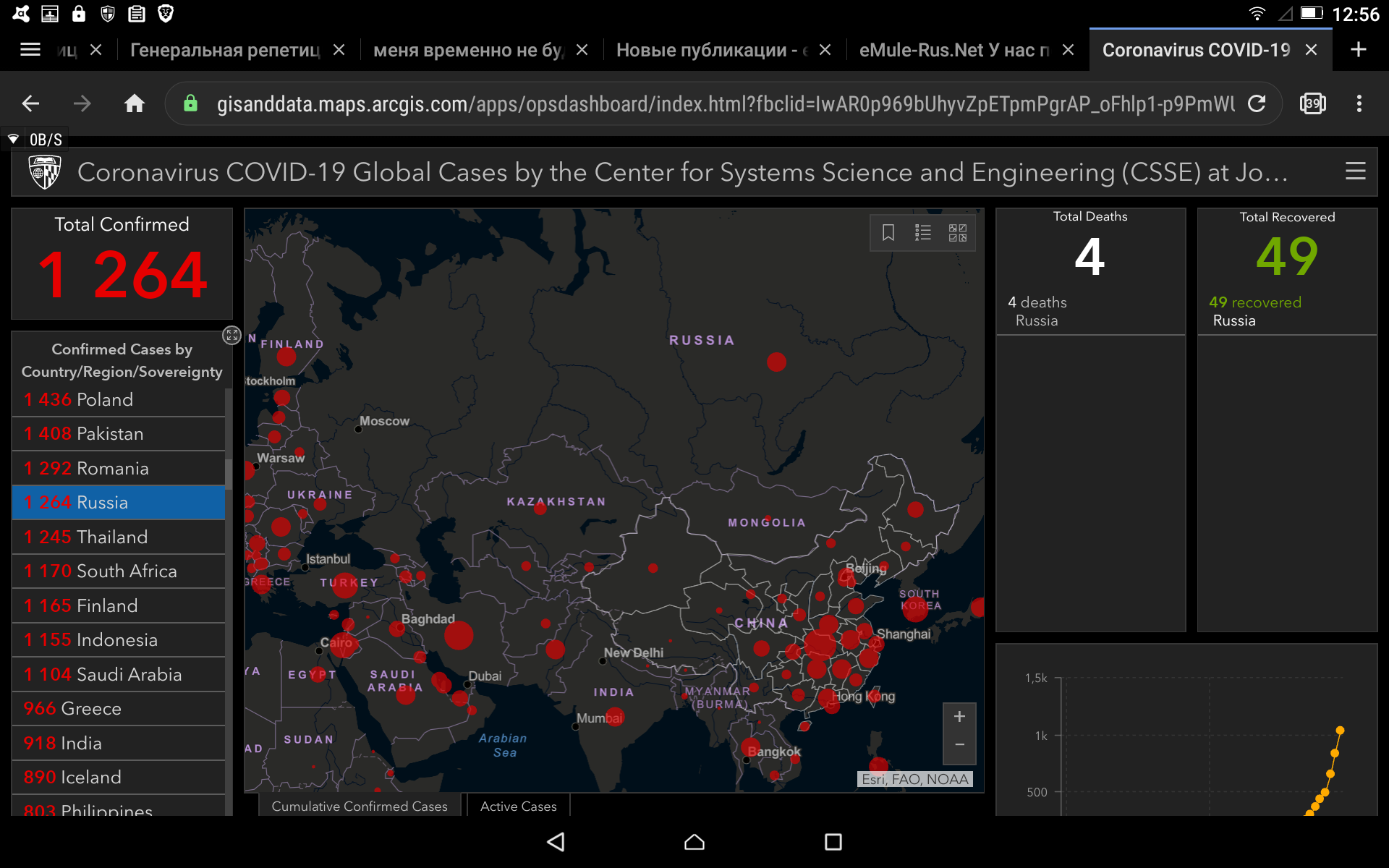
Task: Click the Esri, FAO, NOAA attribution
Action: pos(915,779)
